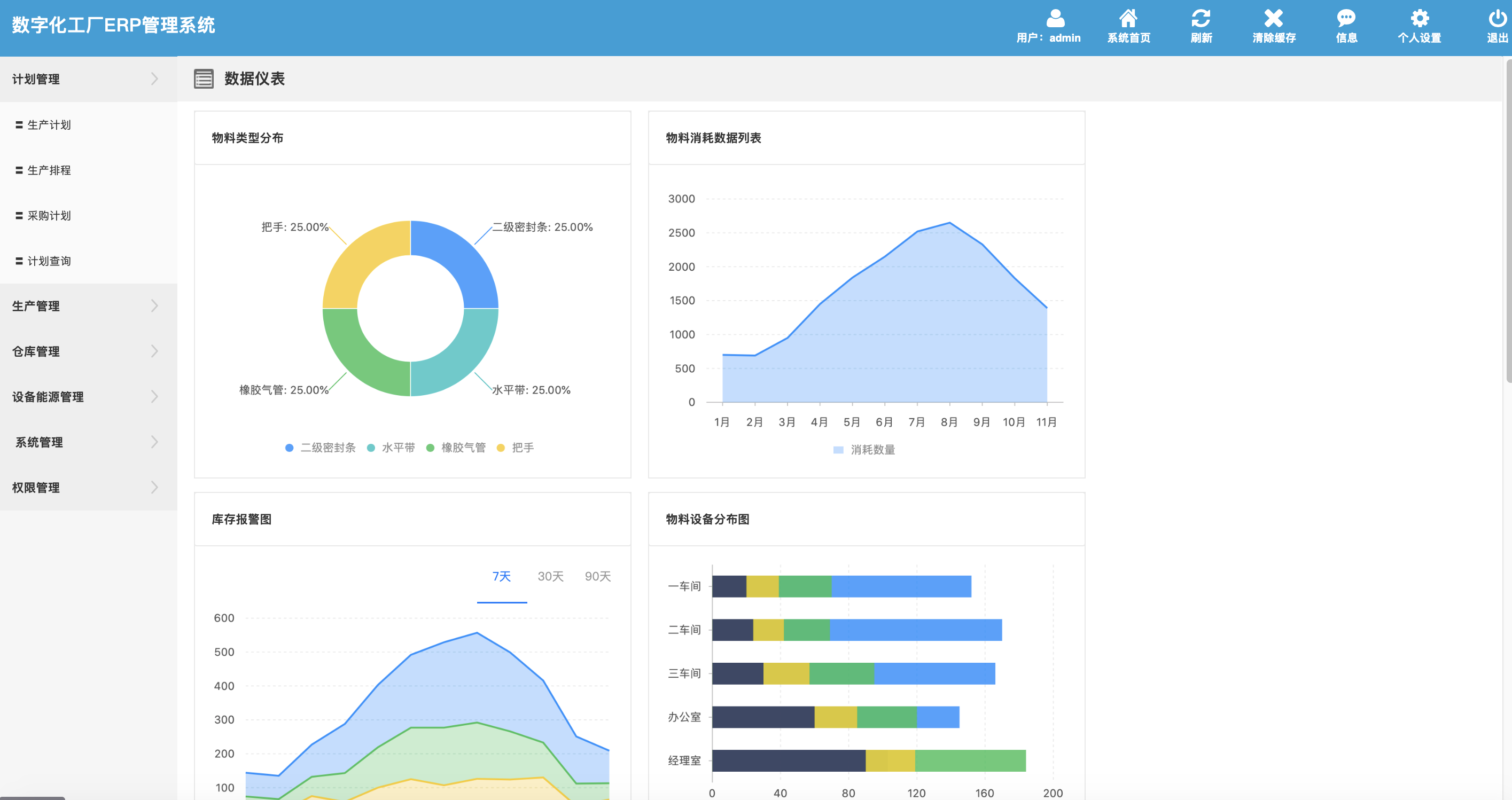
Task: Click the 生产排程 menu bullet icon
Action: tap(19, 170)
